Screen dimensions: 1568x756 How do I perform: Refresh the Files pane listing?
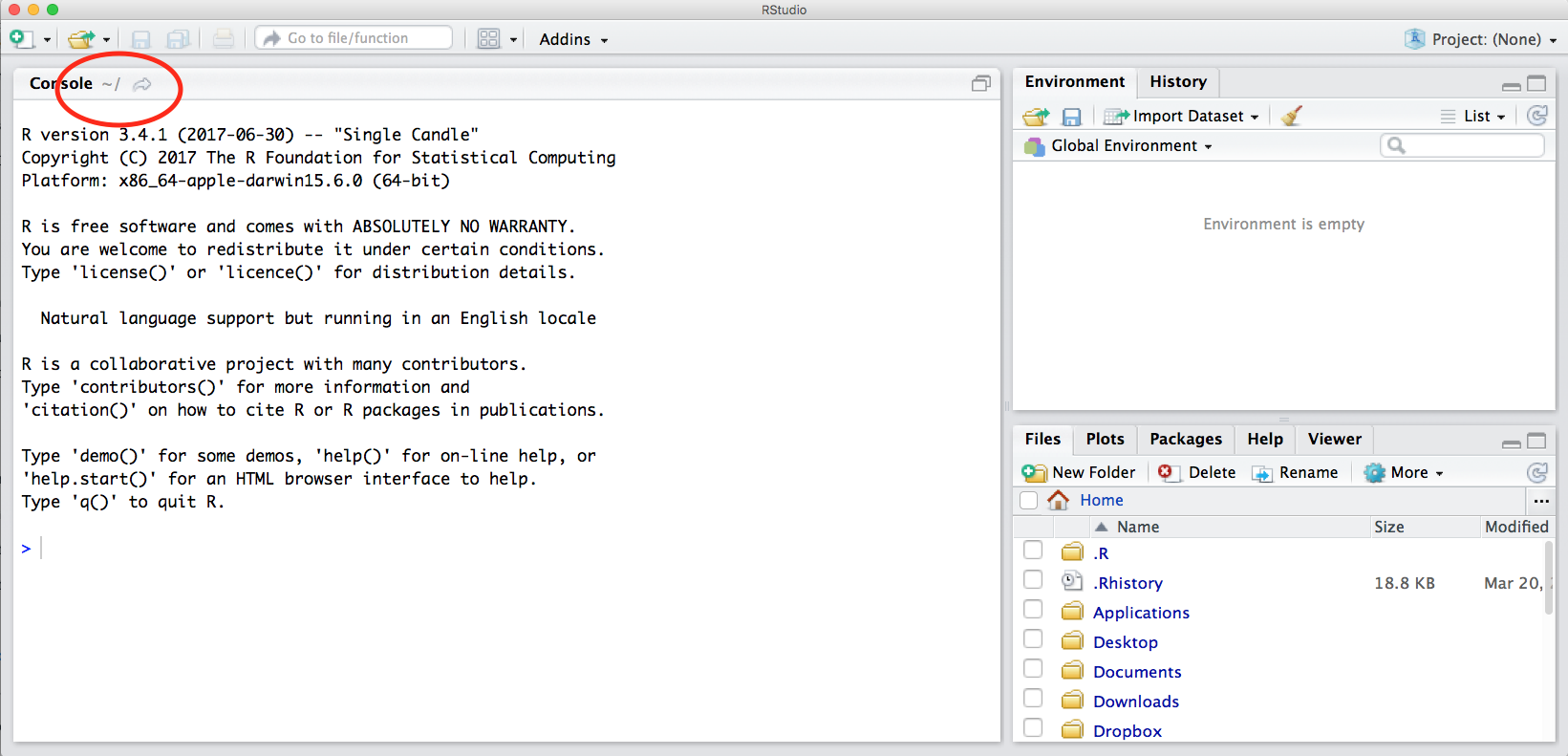1537,472
